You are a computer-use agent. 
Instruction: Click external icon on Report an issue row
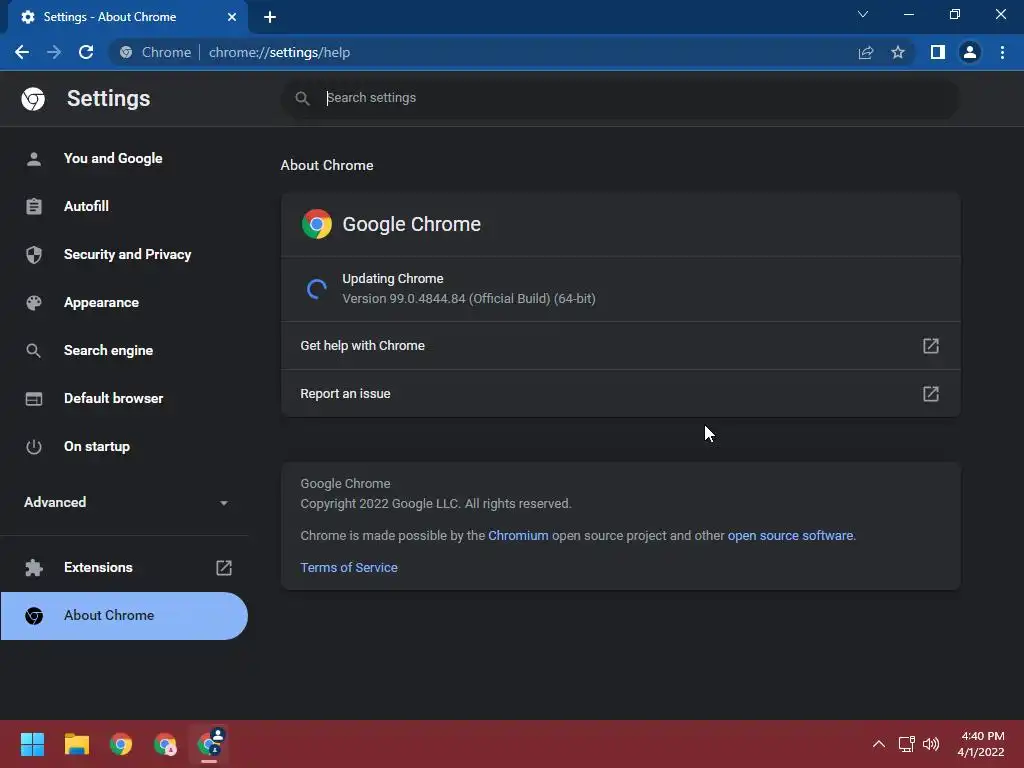[931, 394]
